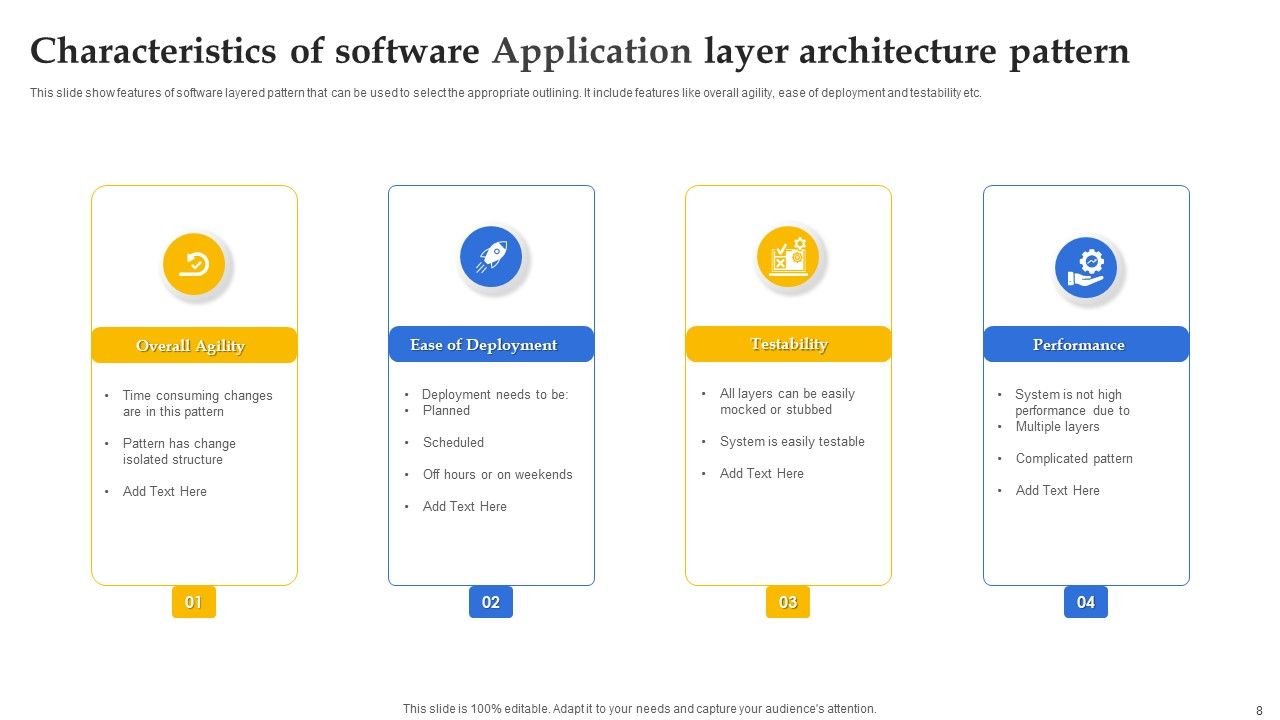1280x720 pixels.
Task: Select the blue 02 number badge
Action: [491, 602]
